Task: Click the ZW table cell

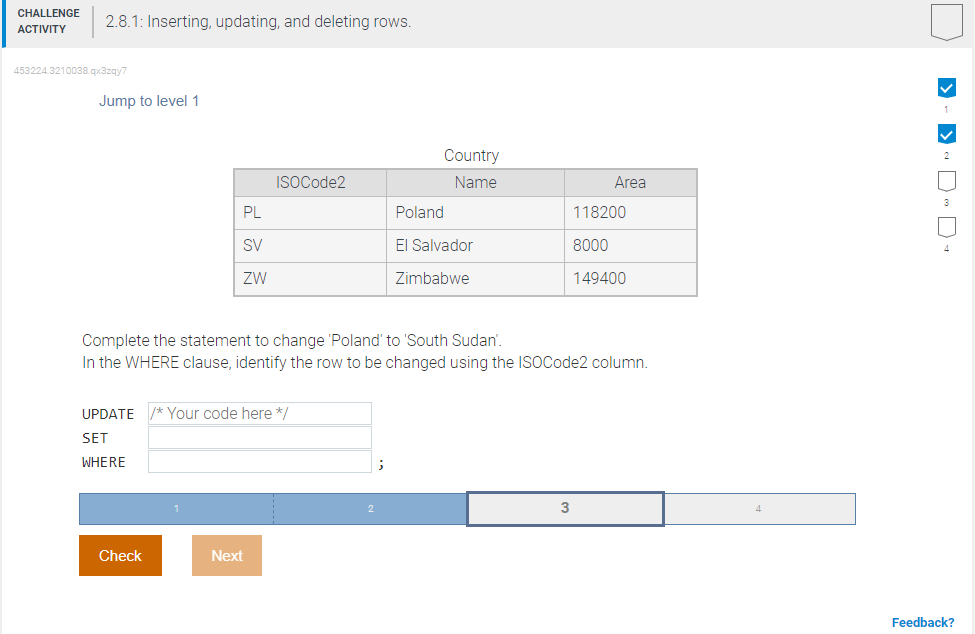Action: pyautogui.click(x=310, y=278)
